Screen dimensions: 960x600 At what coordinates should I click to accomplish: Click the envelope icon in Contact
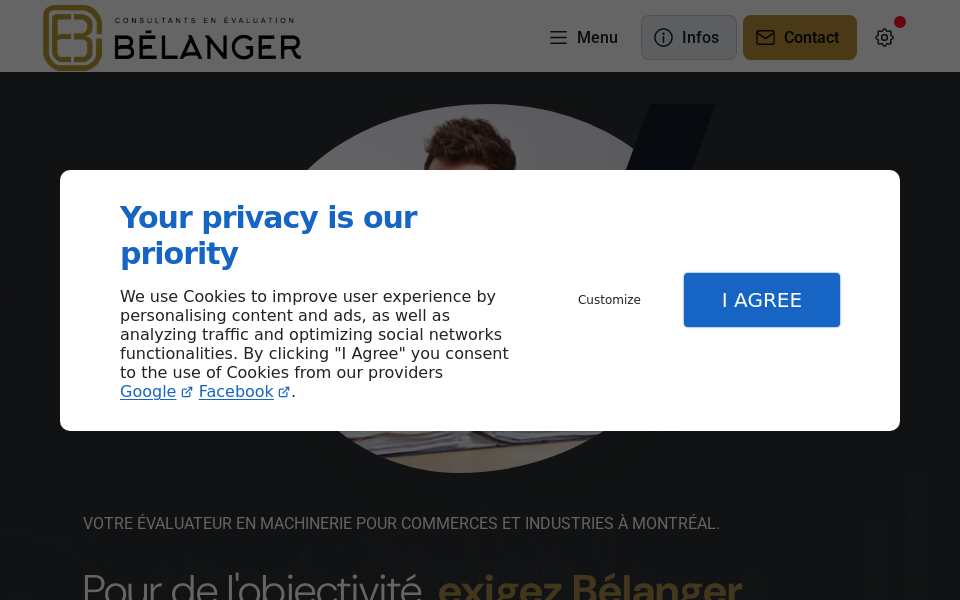(765, 38)
